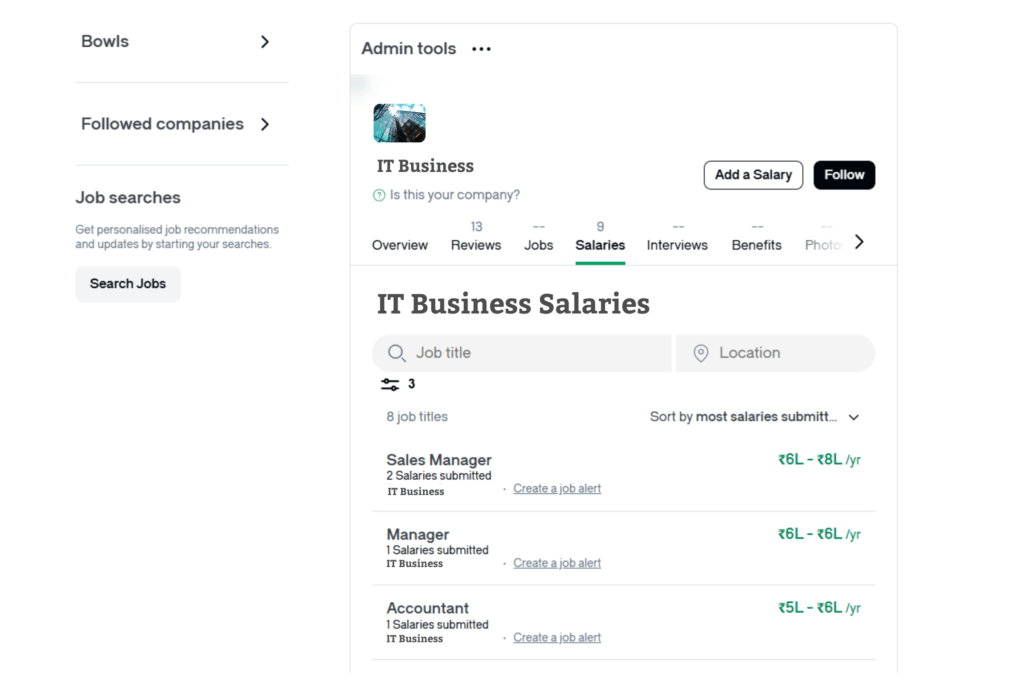Expand Followed companies section

click(264, 124)
